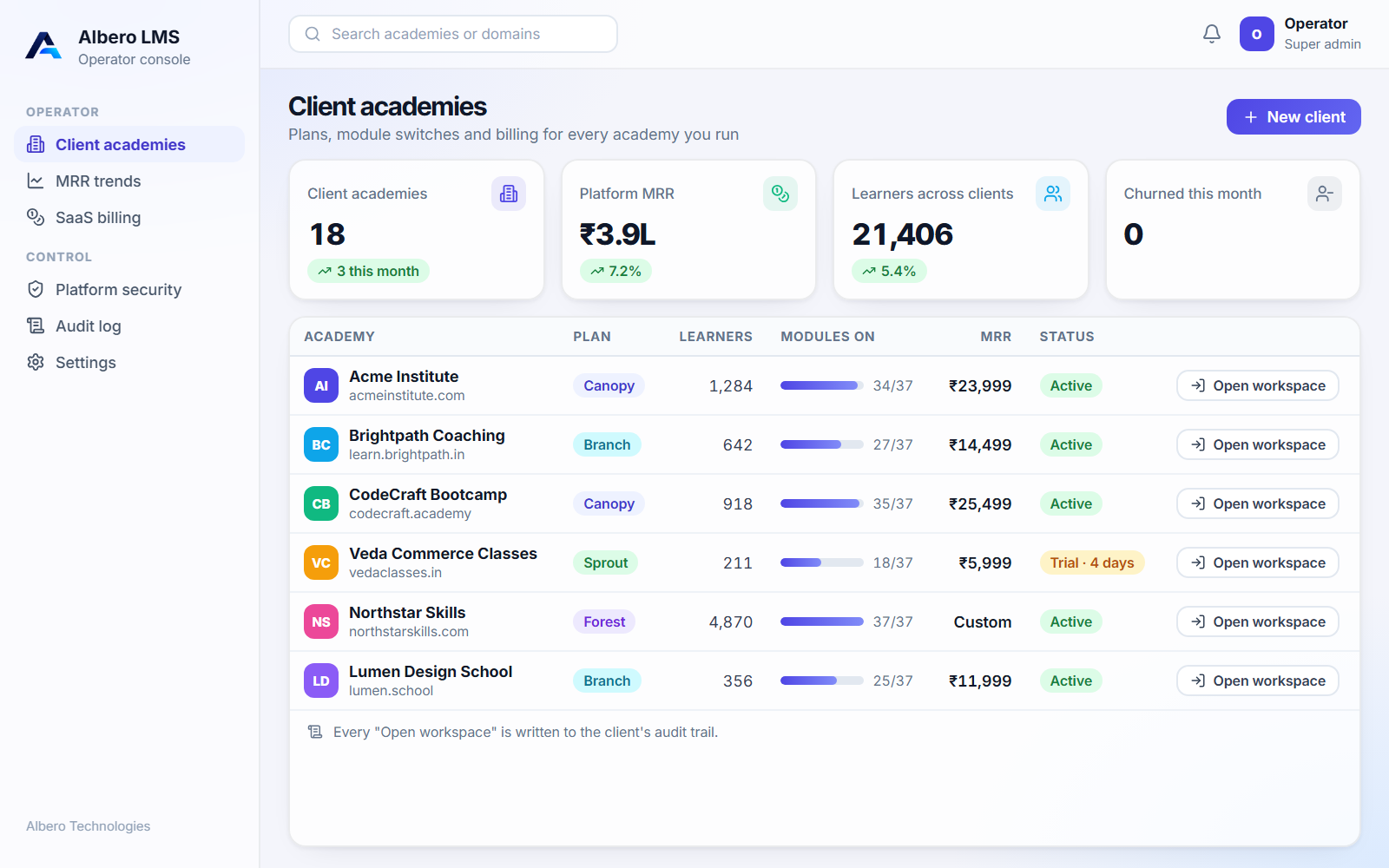The height and width of the screenshot is (868, 1389).
Task: Open workspace for Brightpath Coaching
Action: click(x=1258, y=444)
